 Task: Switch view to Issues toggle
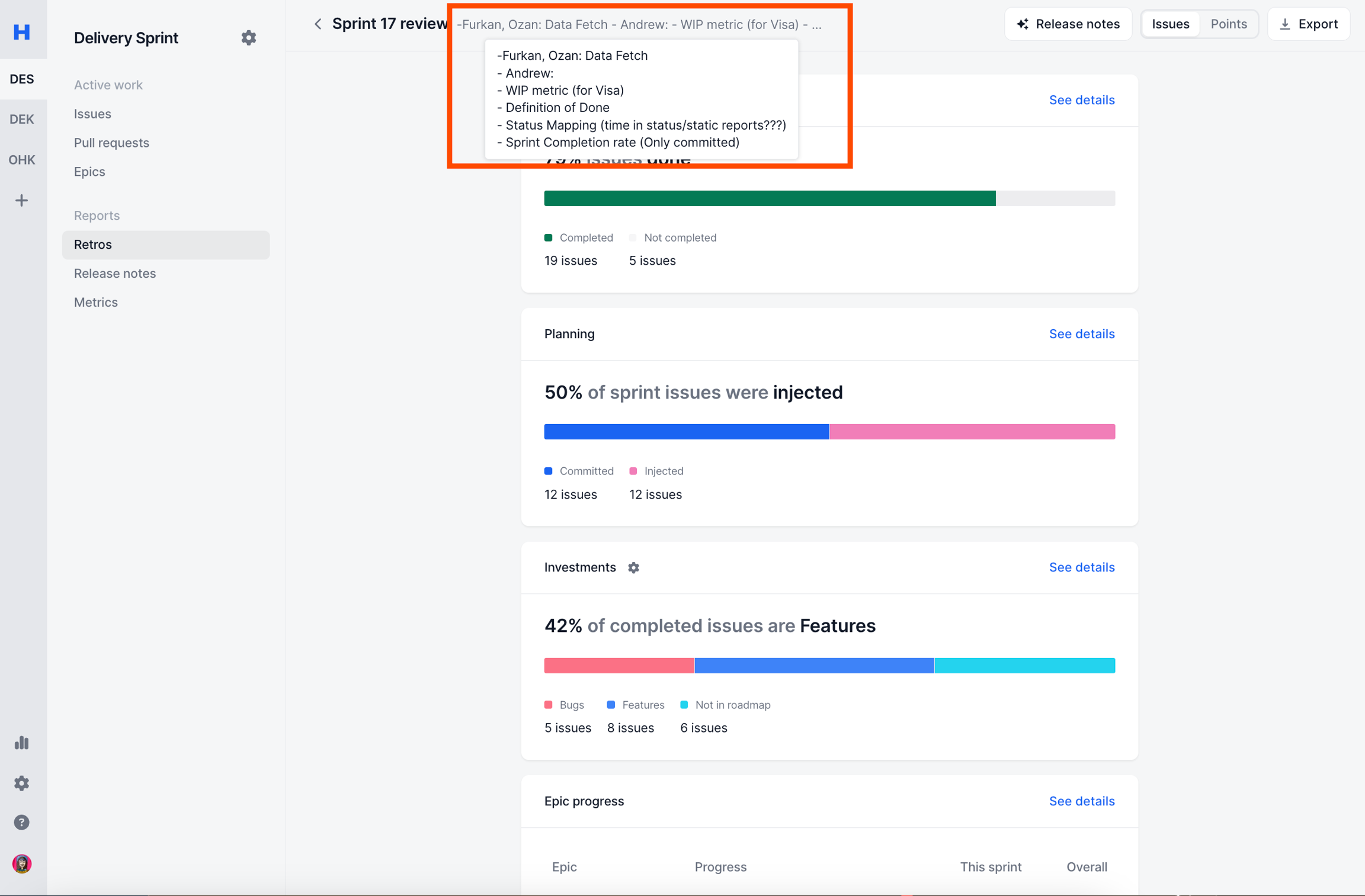click(1170, 24)
